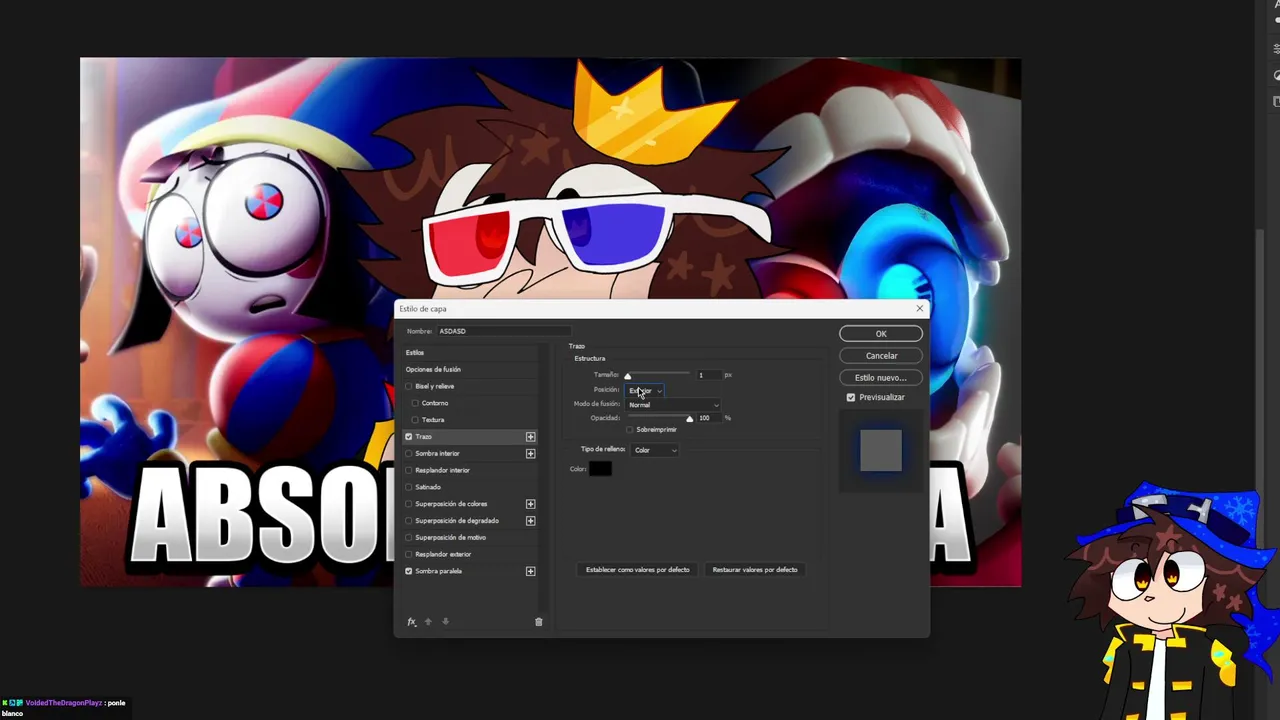Click the move effect down arrow icon
Viewport: 1280px width, 720px height.
(445, 622)
